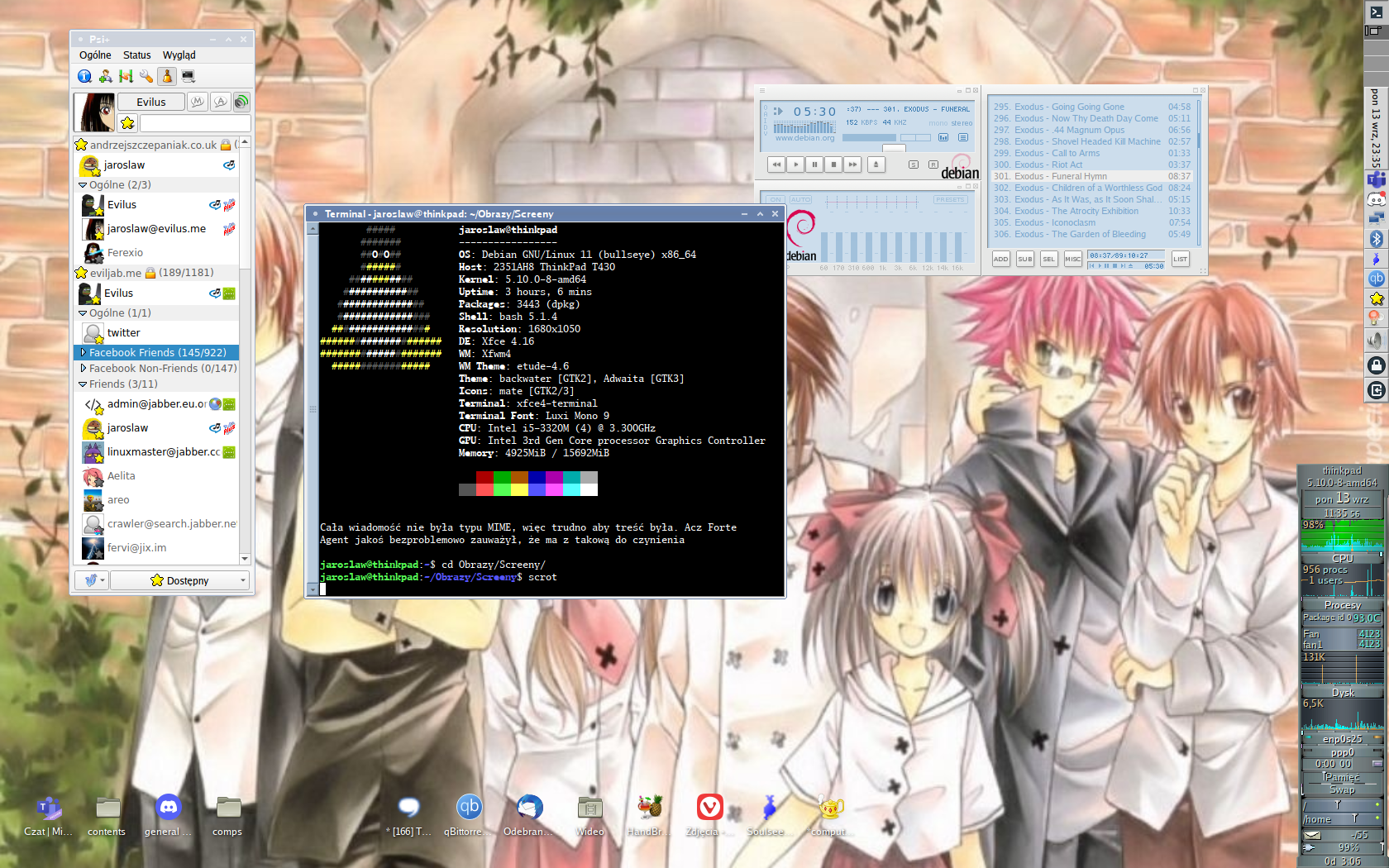Adjust the player volume slider
Image resolution: width=1389 pixels, height=868 pixels.
point(870,138)
